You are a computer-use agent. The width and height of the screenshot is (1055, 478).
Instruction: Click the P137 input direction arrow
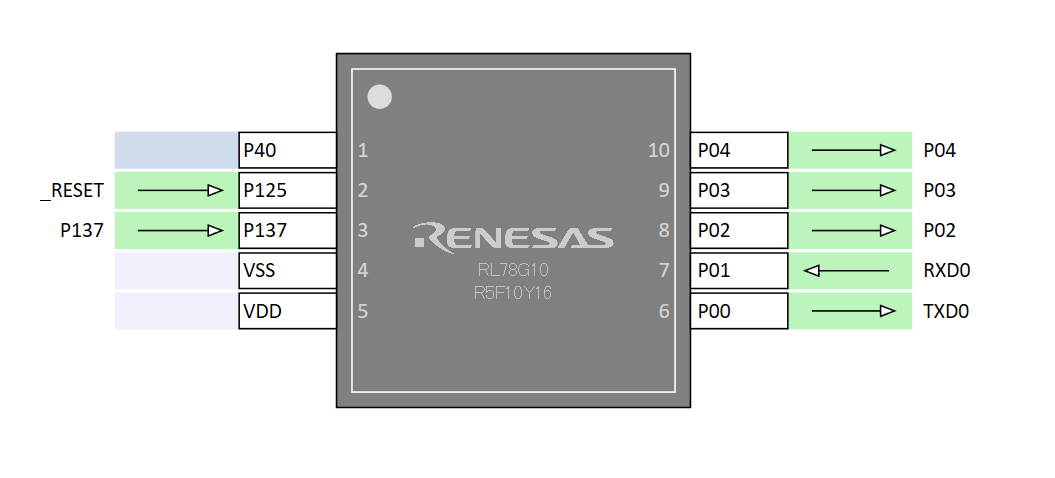180,230
